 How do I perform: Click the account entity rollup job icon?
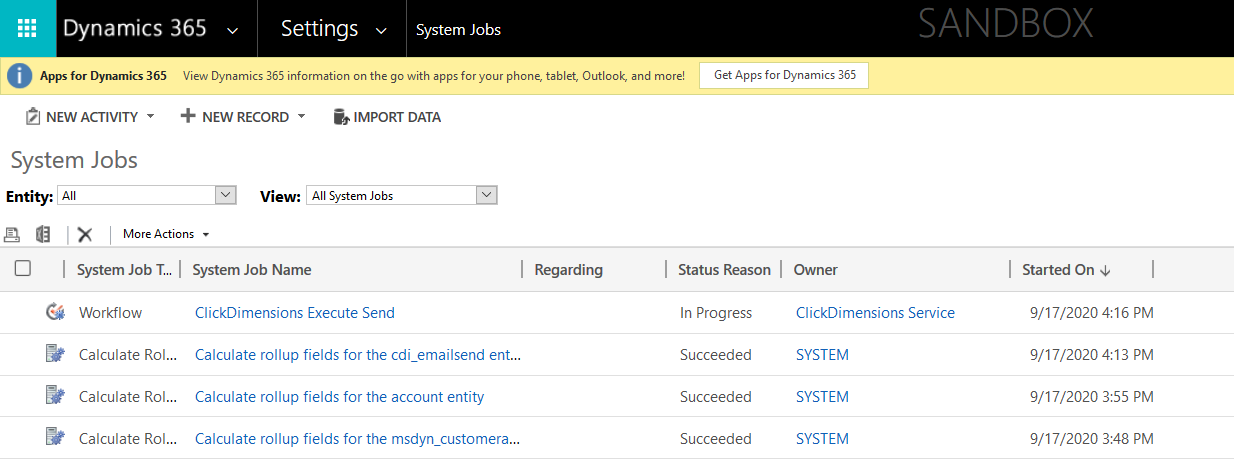click(55, 395)
